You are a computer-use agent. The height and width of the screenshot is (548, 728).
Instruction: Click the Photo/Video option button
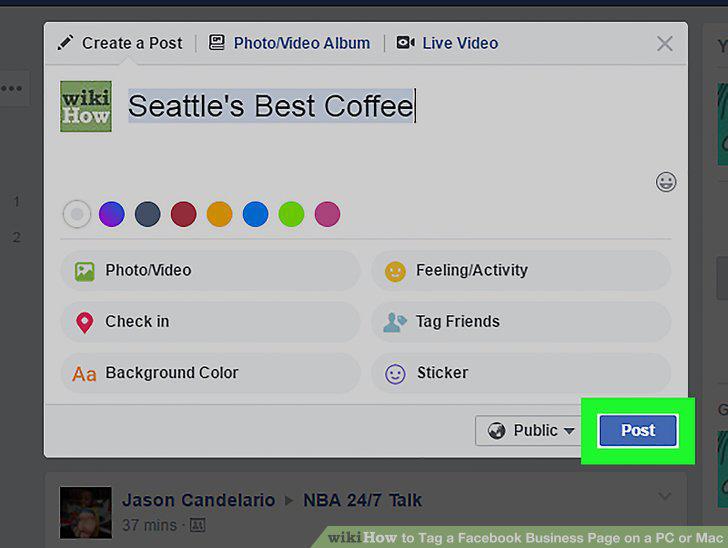click(x=210, y=271)
